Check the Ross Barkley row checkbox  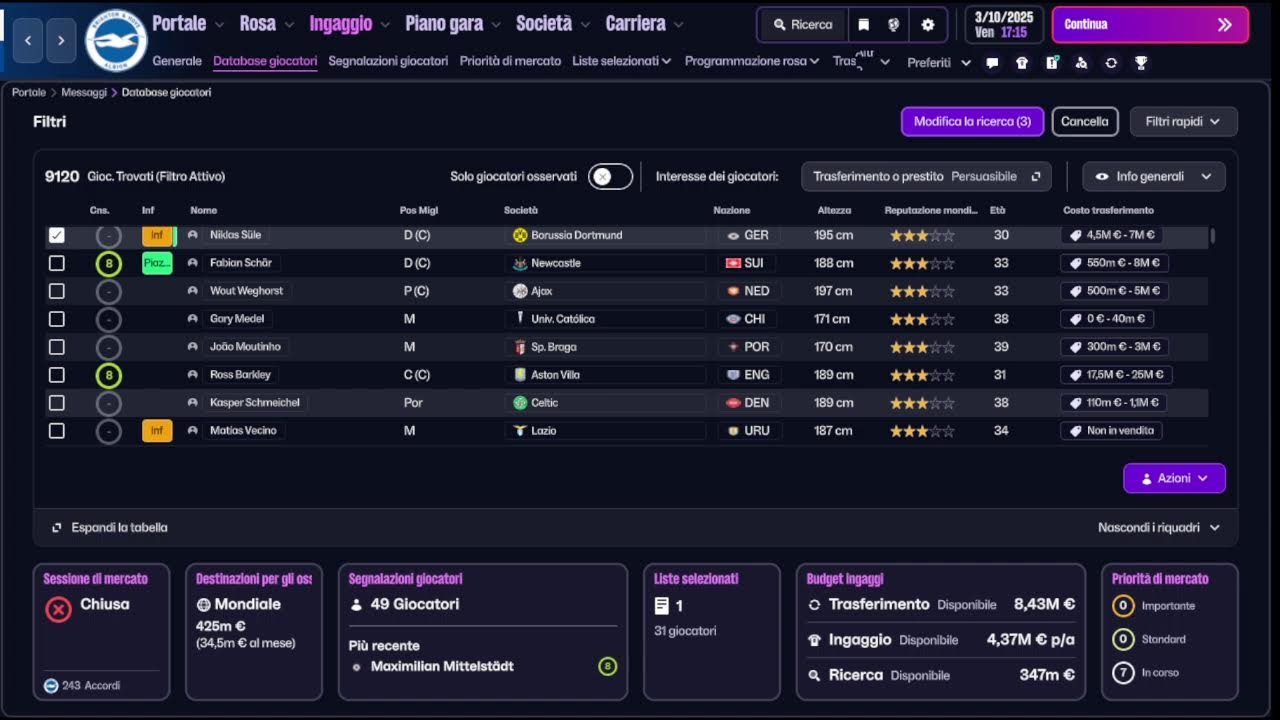(x=57, y=375)
